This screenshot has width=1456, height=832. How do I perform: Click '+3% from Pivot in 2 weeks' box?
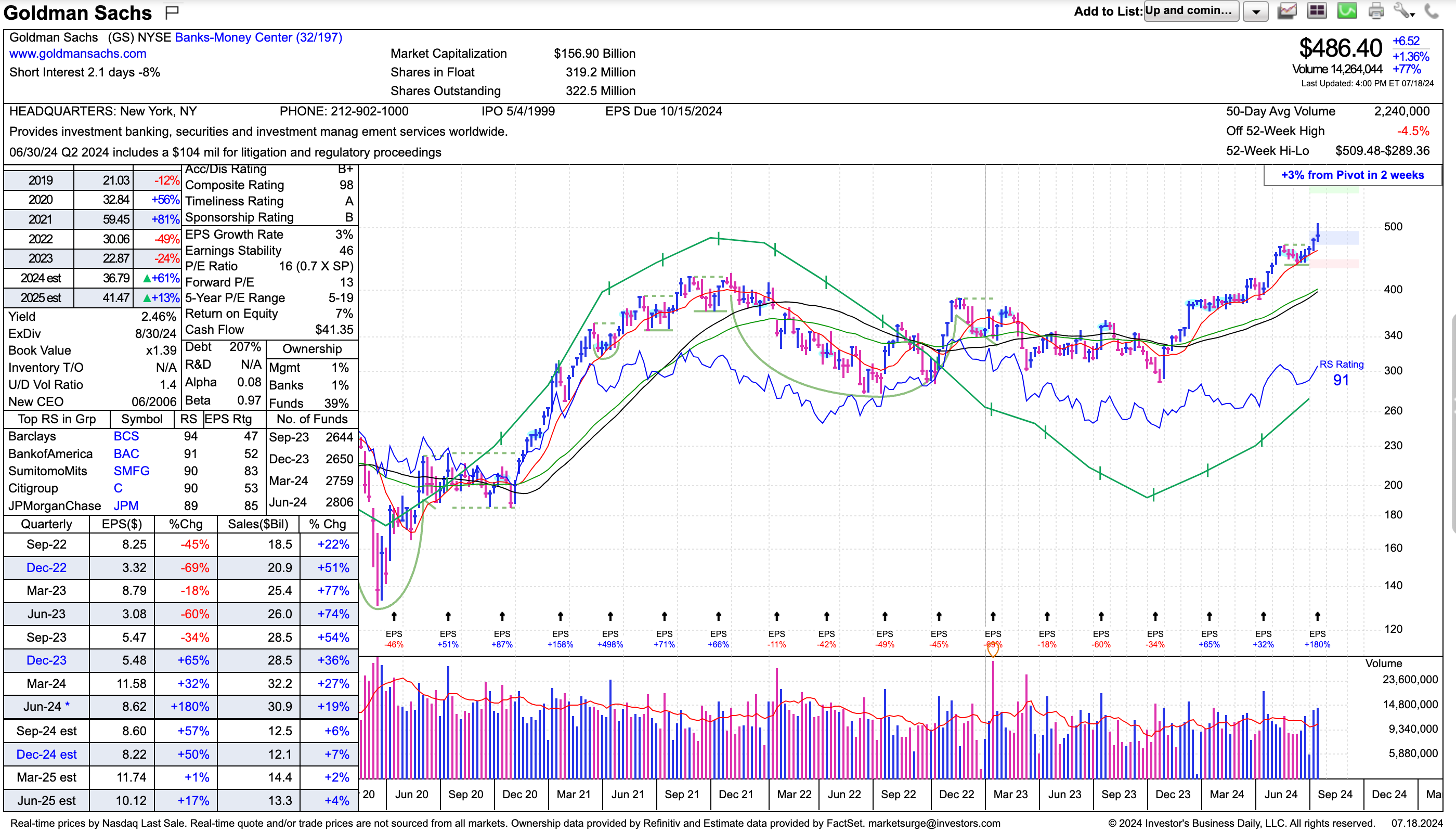1353,175
